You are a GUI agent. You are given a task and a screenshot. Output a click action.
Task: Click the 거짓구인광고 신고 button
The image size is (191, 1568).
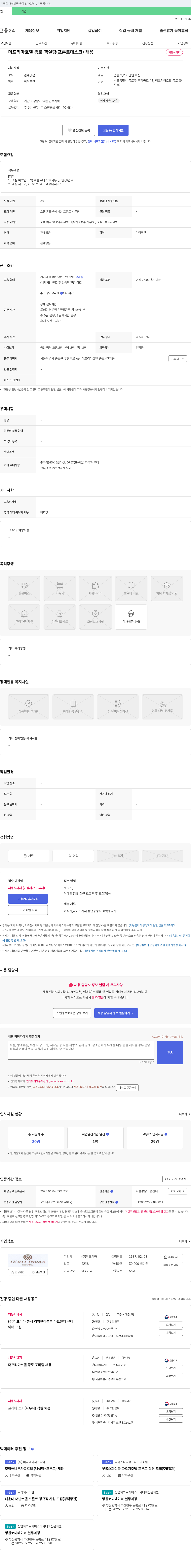click(x=176, y=1179)
